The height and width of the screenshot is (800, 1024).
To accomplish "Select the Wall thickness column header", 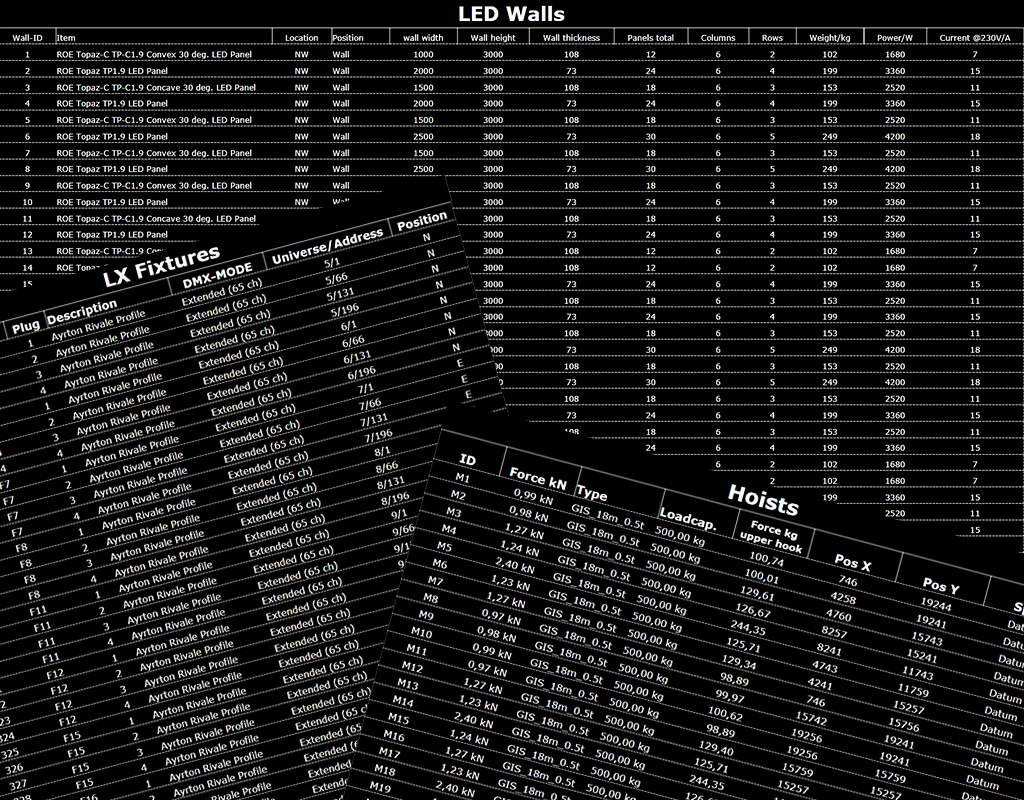I will [x=571, y=38].
